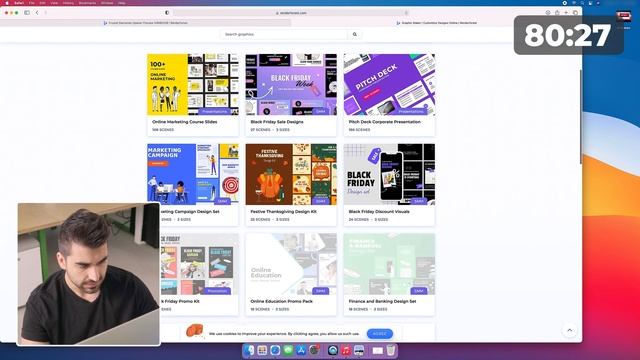Click title Black Friday Sale Designs
This screenshot has height=360, width=640.
coord(277,122)
